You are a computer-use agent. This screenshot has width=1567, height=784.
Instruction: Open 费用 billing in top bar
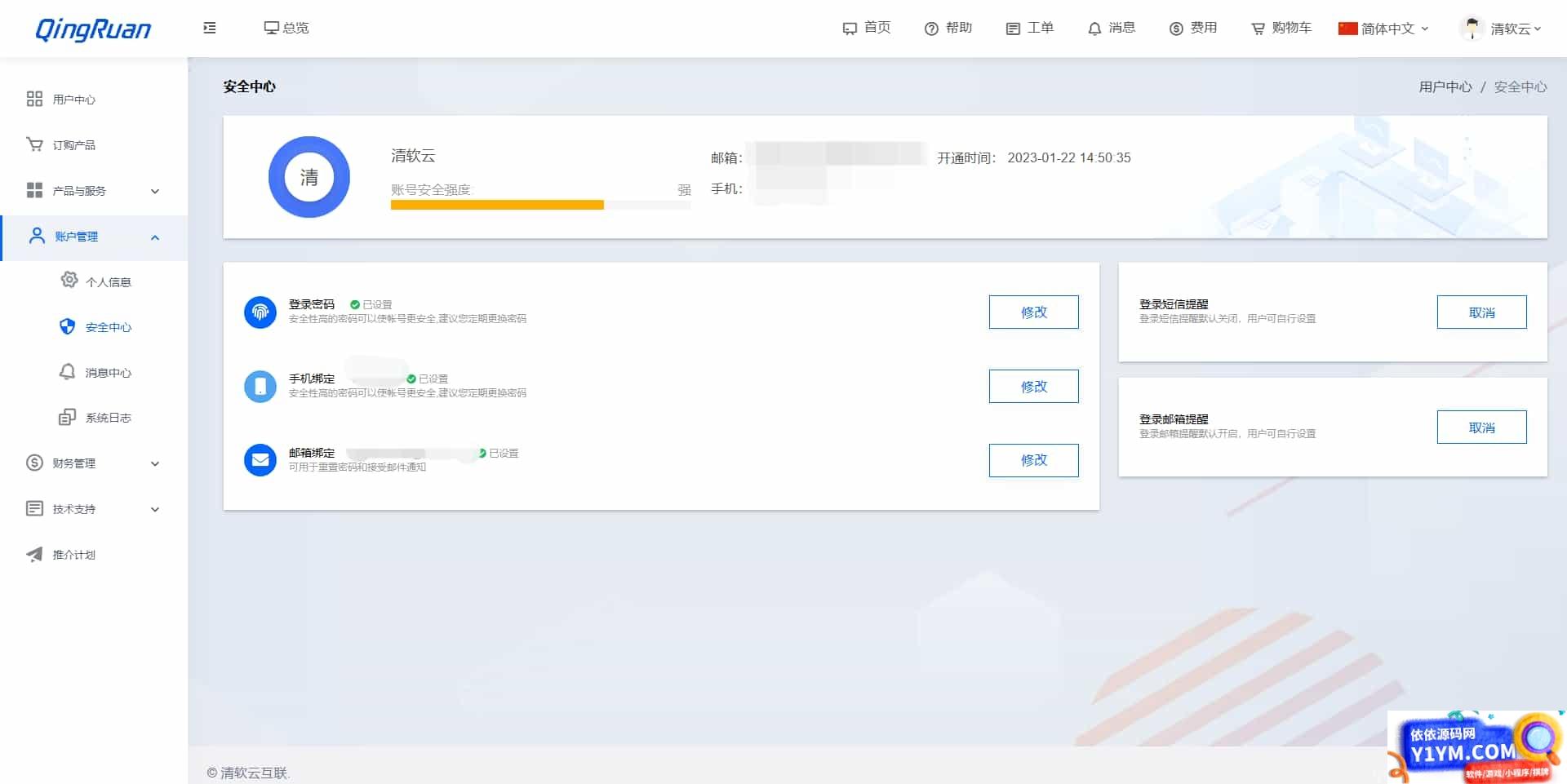(x=1193, y=28)
